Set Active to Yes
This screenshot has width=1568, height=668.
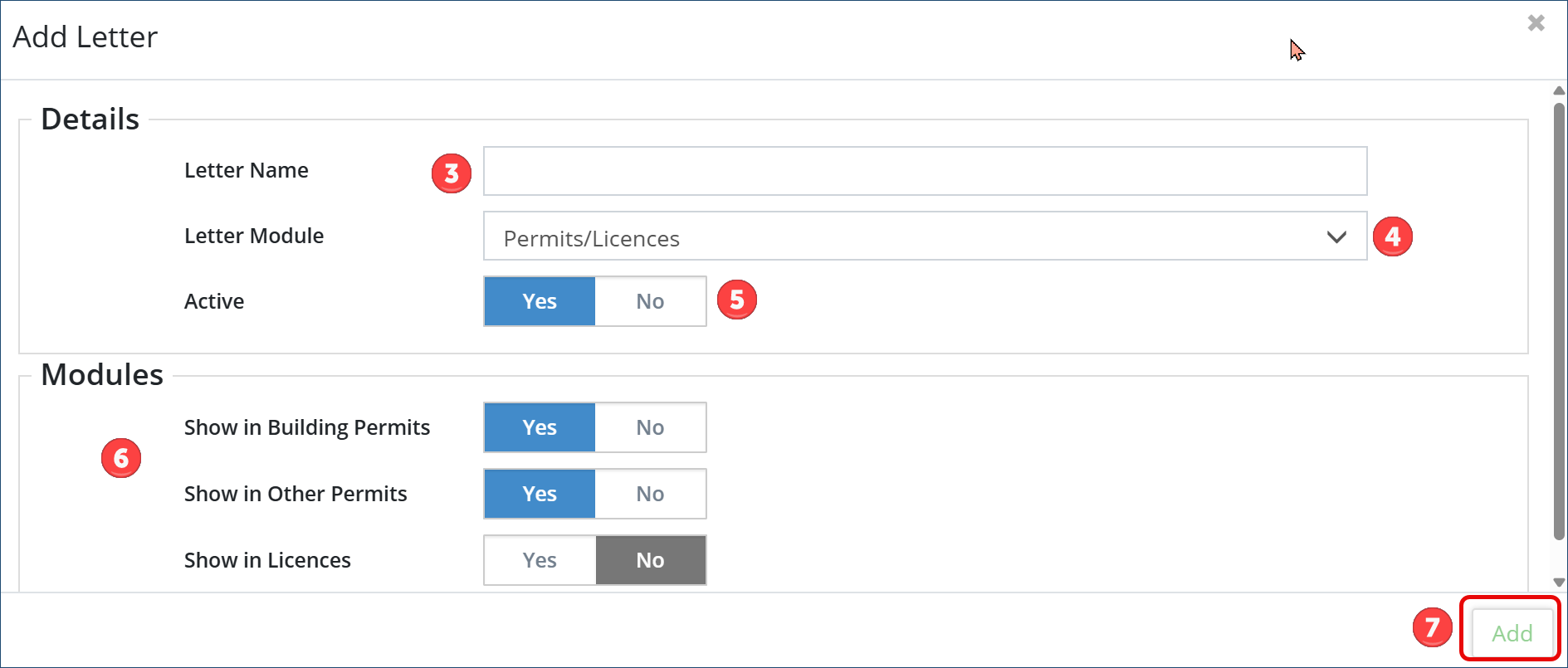[540, 301]
